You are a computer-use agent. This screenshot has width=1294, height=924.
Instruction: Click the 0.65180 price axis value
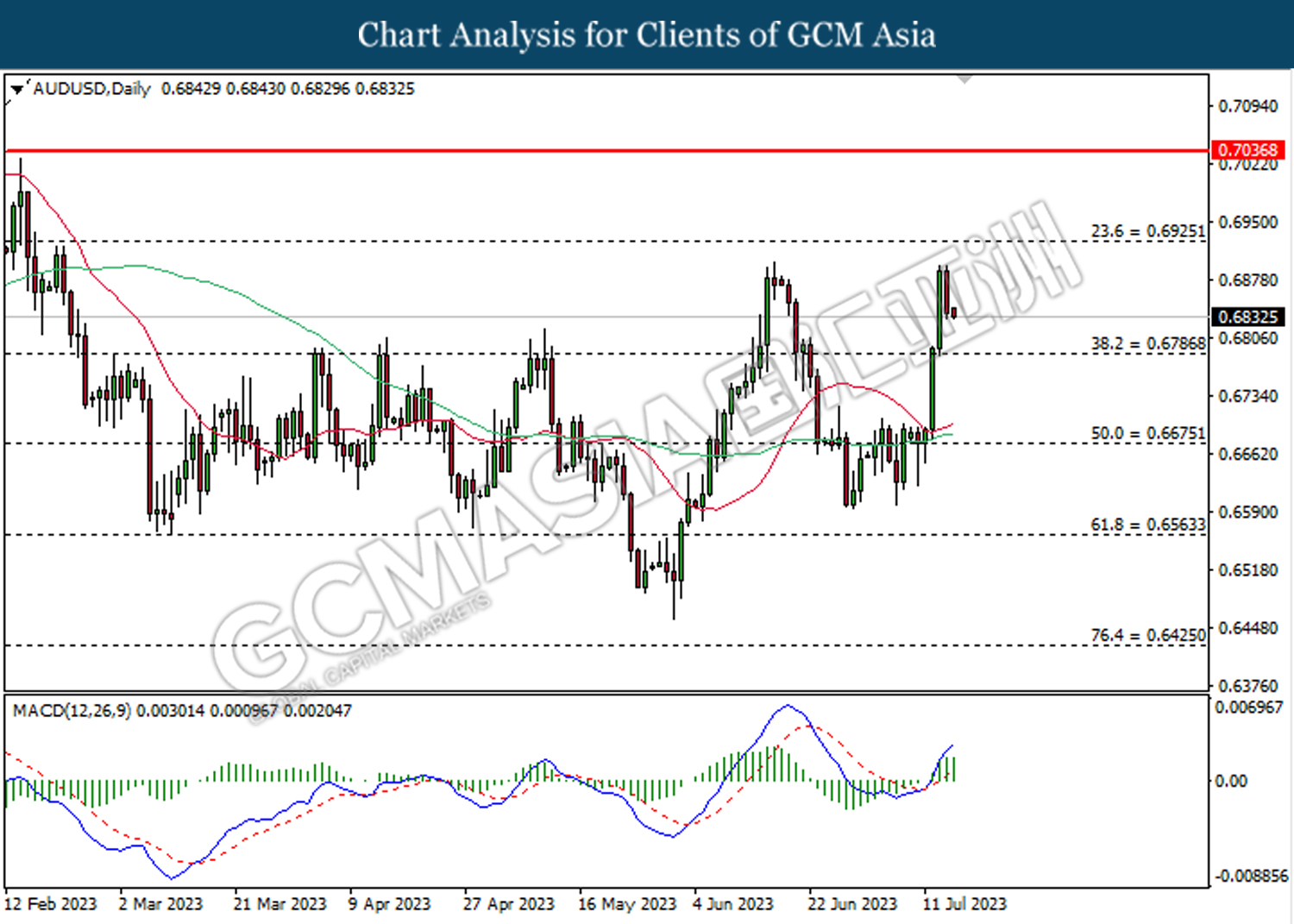pos(1247,570)
